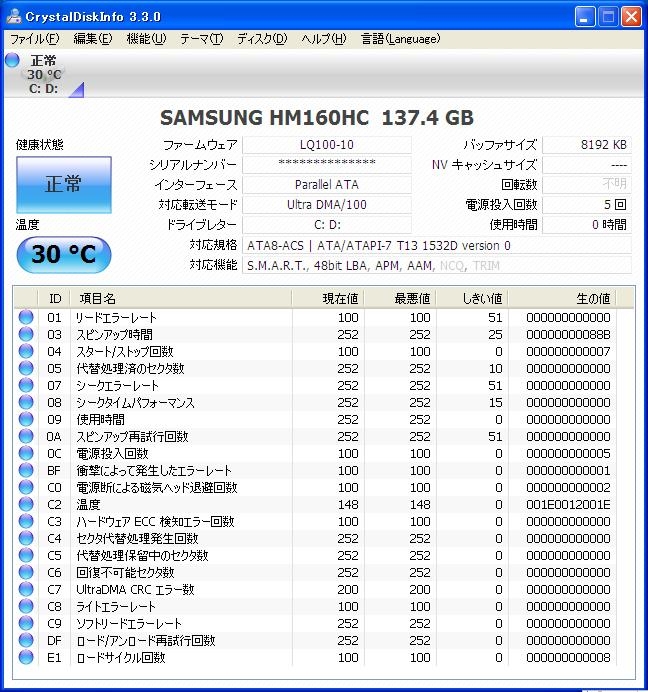Click the ID column header
Screen dimensions: 648x692
54,299
